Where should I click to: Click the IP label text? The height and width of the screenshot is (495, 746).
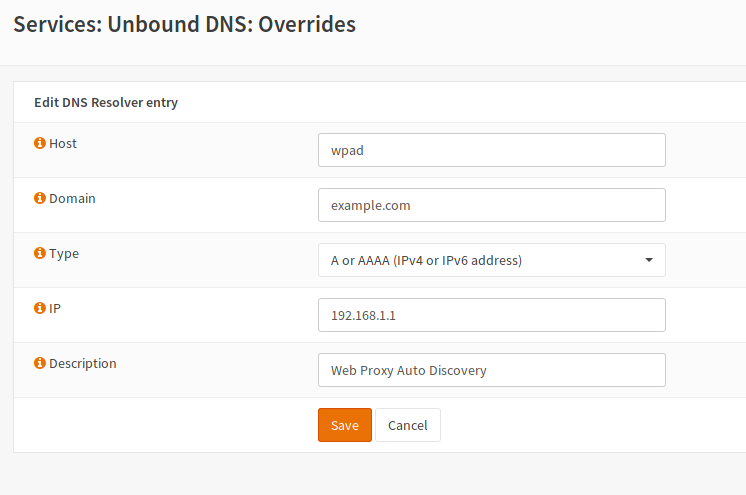[55, 309]
